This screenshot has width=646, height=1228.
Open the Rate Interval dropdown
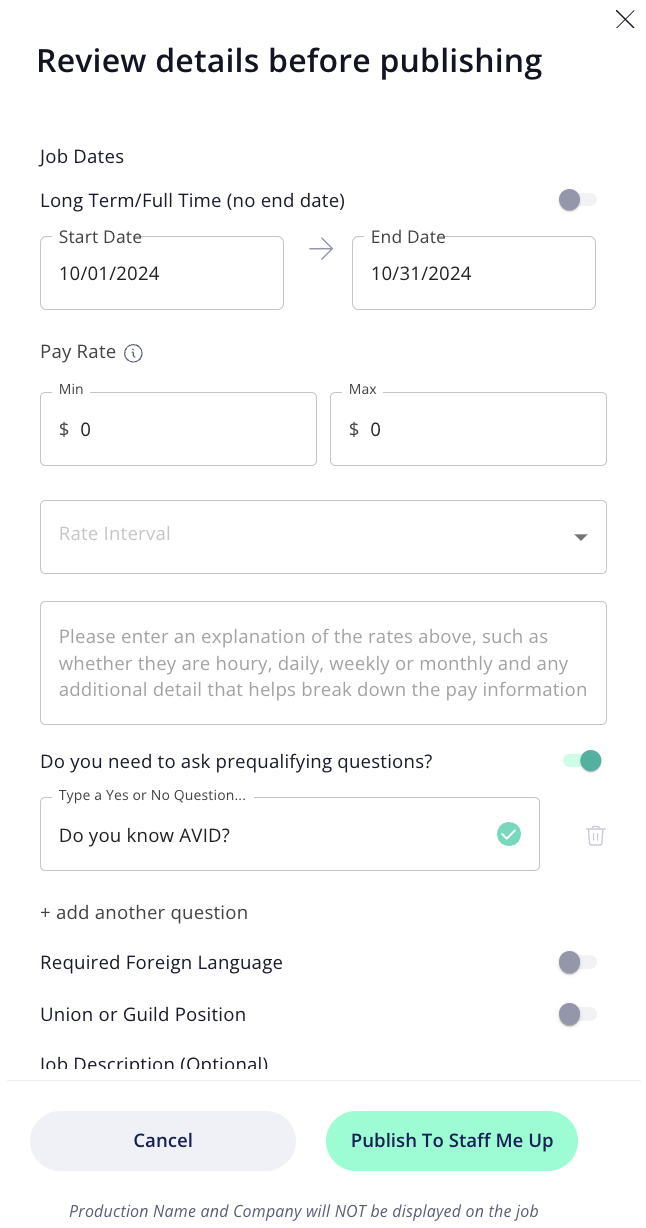point(323,537)
